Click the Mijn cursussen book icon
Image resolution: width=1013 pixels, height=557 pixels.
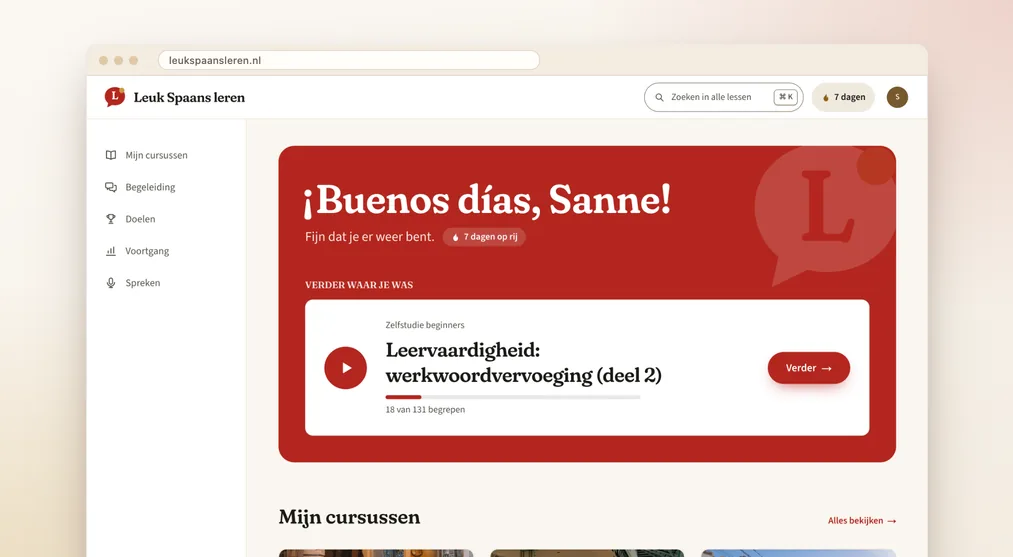tap(111, 155)
